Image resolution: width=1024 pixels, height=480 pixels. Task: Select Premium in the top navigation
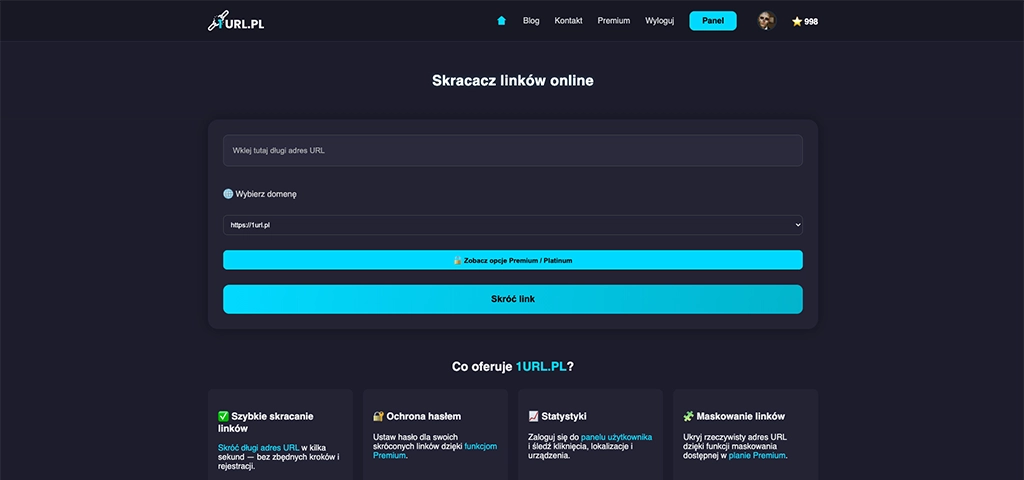[614, 21]
